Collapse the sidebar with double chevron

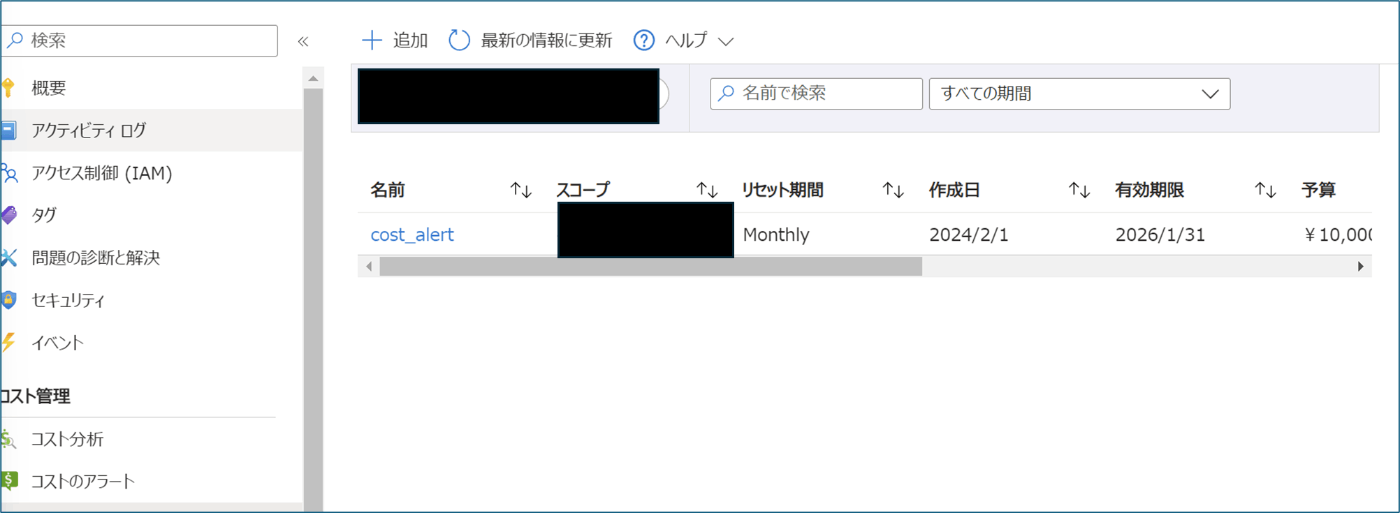click(303, 41)
